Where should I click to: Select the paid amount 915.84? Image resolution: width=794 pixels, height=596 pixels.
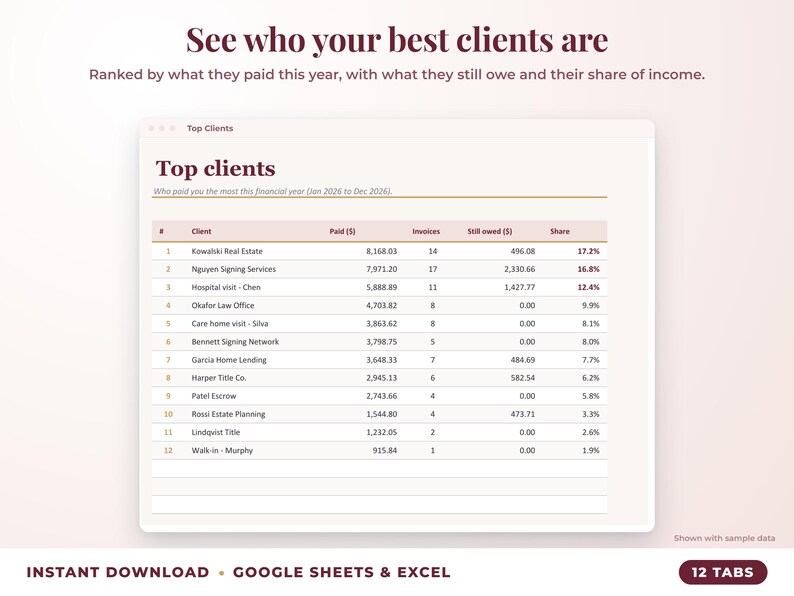[385, 451]
